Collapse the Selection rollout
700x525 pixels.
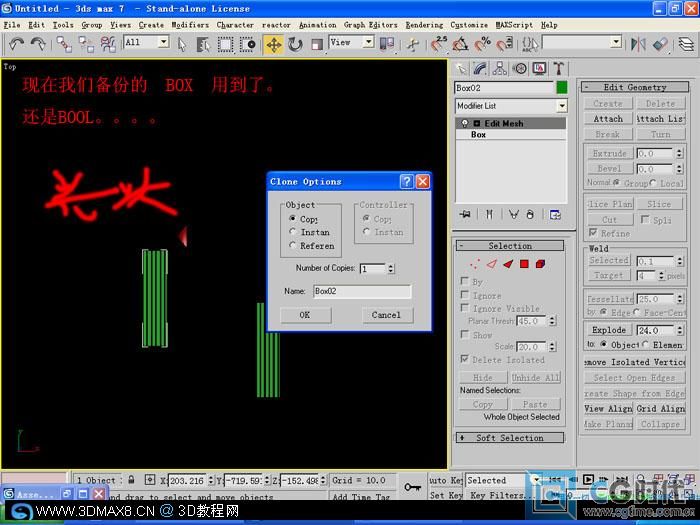pyautogui.click(x=509, y=246)
